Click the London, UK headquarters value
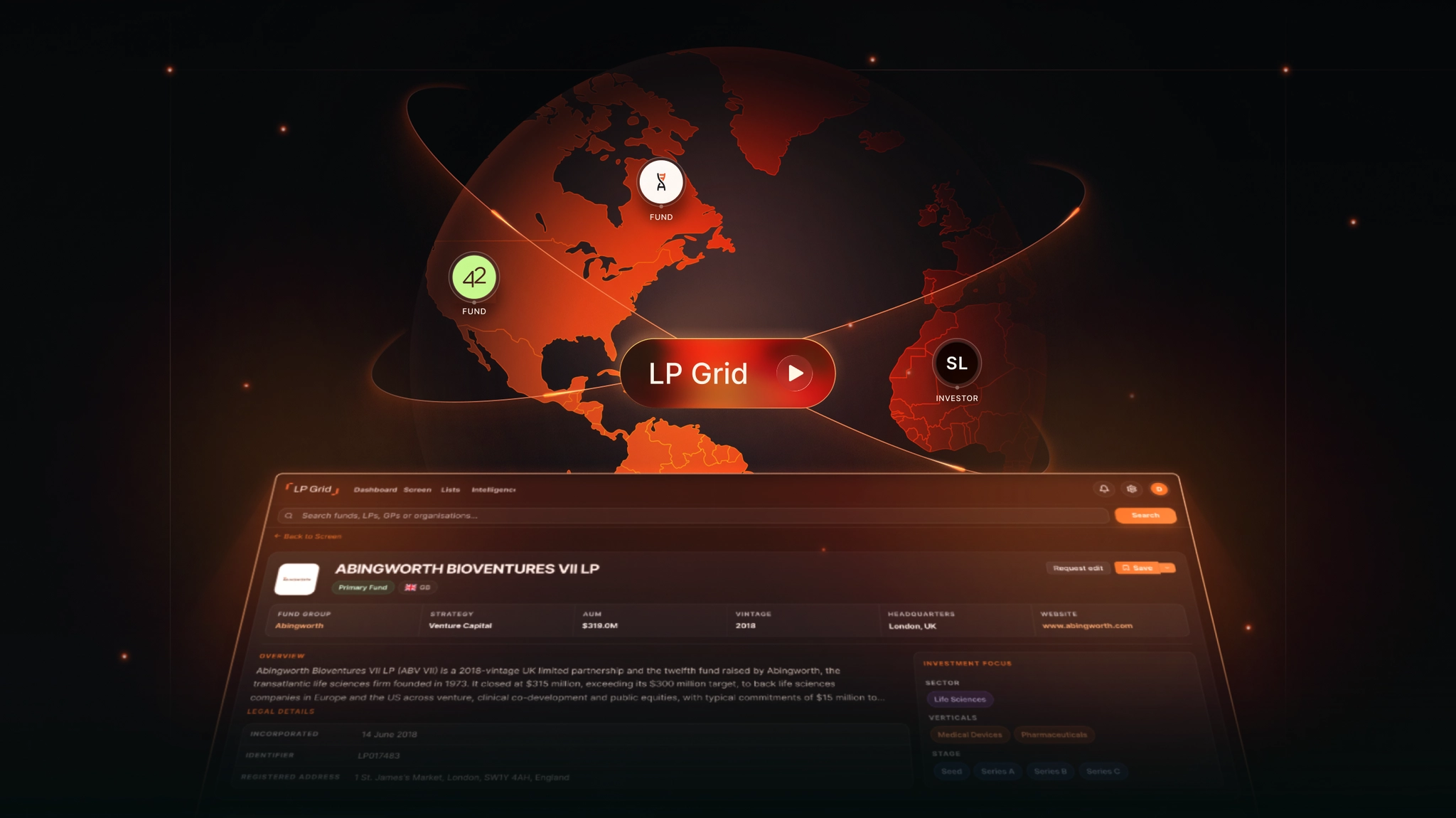This screenshot has height=818, width=1456. [x=912, y=626]
